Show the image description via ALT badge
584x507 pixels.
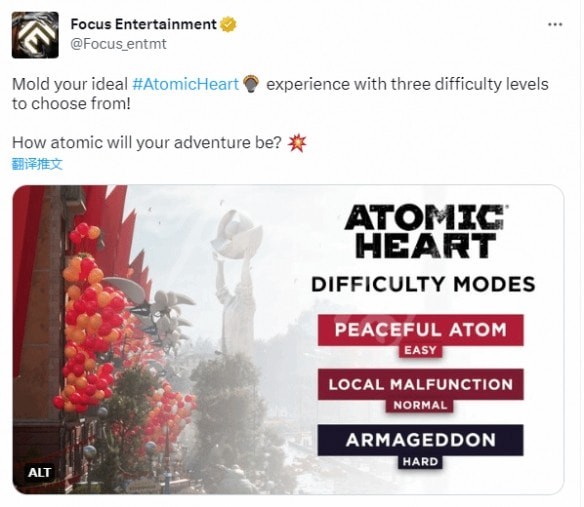point(39,473)
